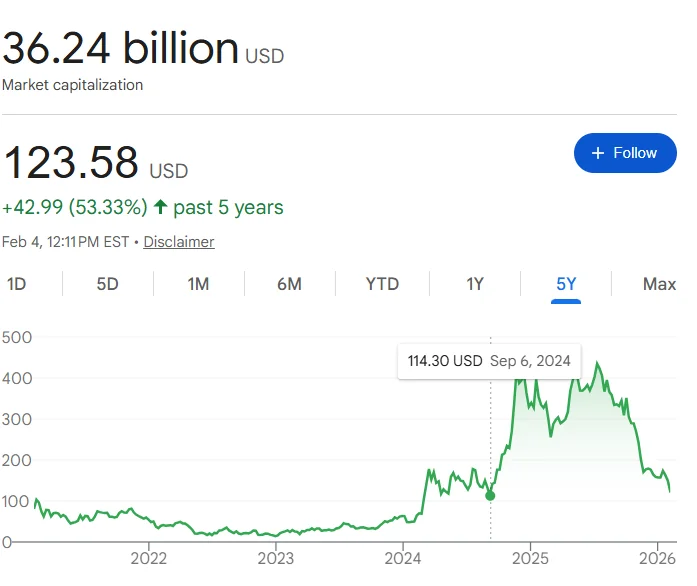The height and width of the screenshot is (586, 697).
Task: Open the Disclaimer link
Action: click(x=179, y=242)
